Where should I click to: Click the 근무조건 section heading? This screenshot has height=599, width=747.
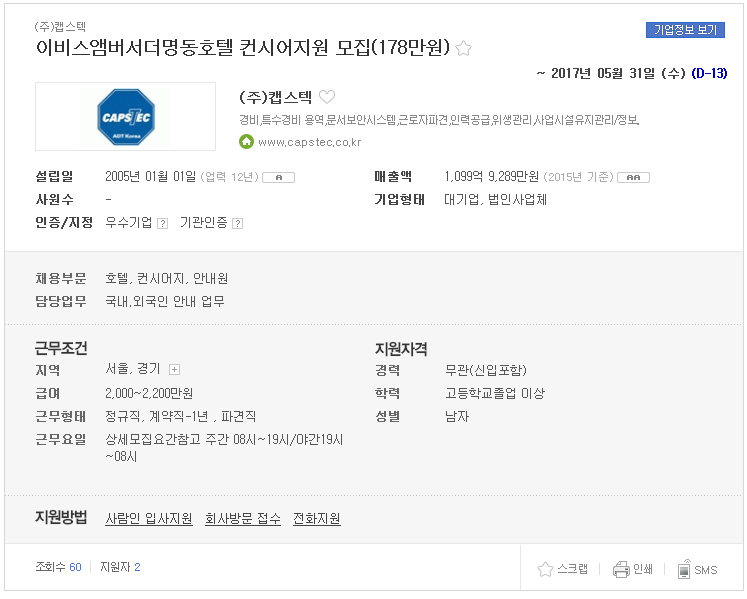(61, 348)
